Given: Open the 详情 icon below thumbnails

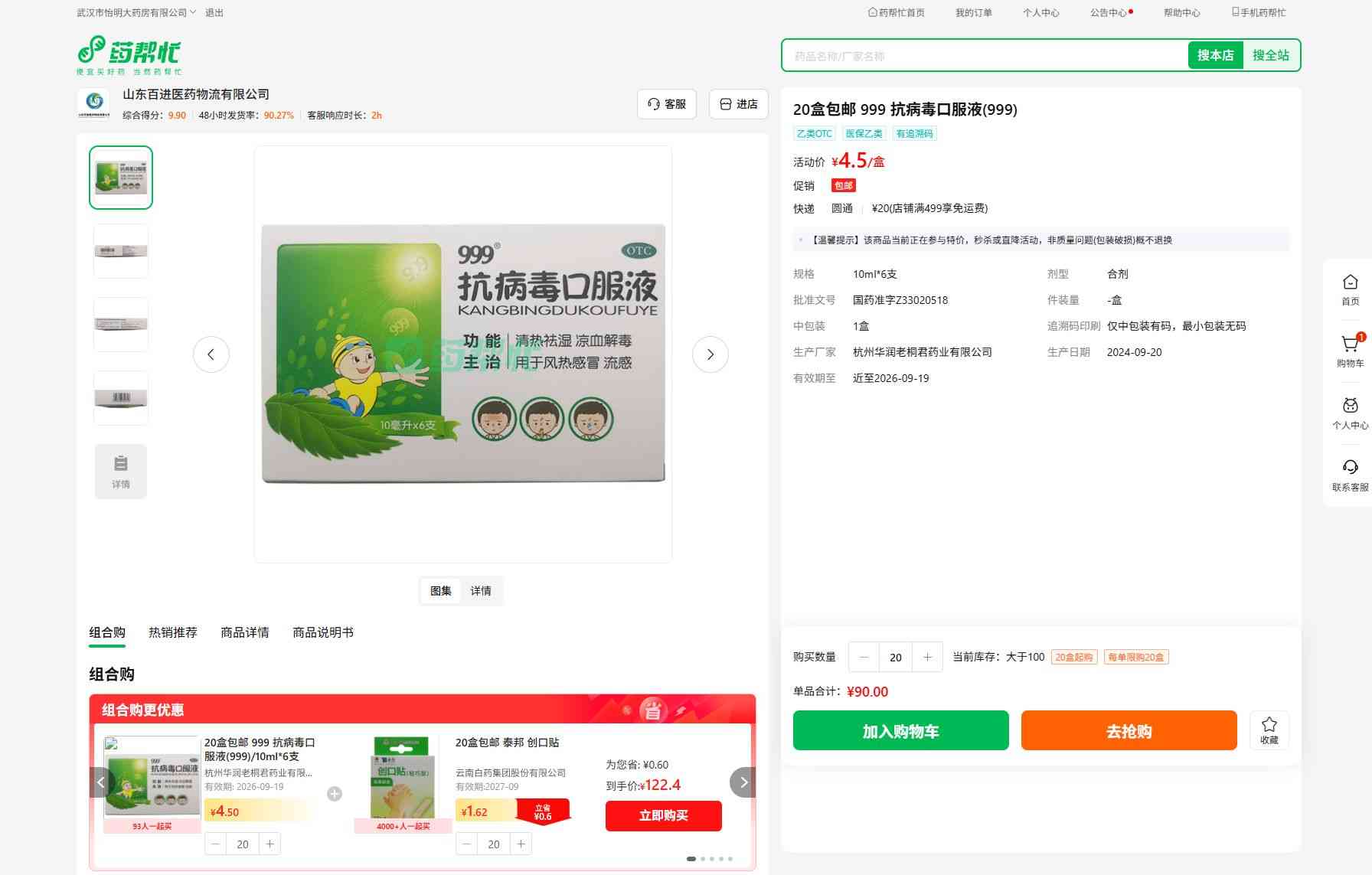Looking at the screenshot, I should 121,472.
